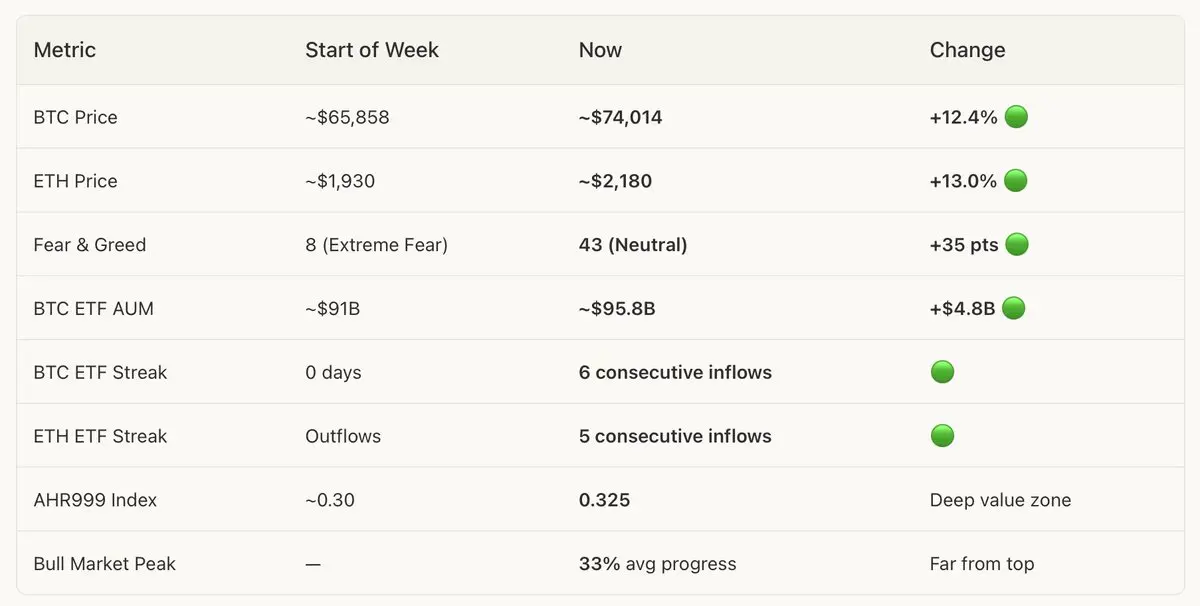Click the green circle beside +$4.8B

[x=1013, y=308]
